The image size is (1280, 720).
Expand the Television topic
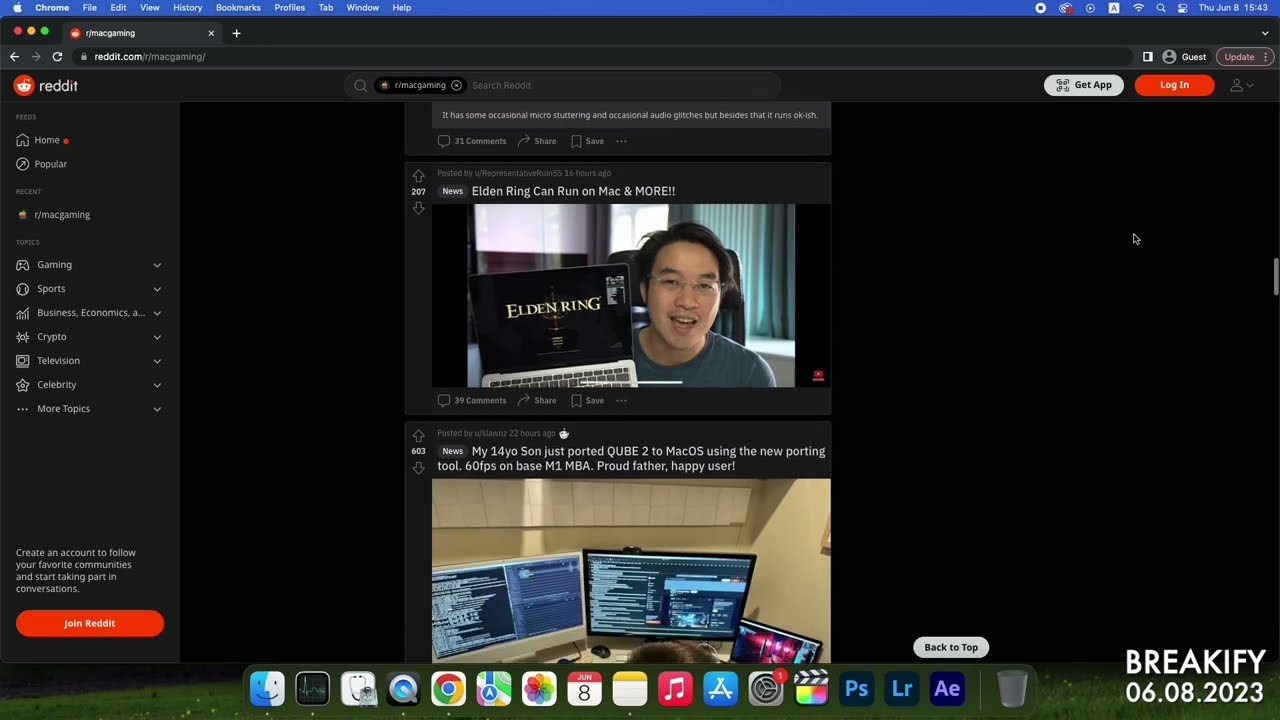tap(89, 361)
